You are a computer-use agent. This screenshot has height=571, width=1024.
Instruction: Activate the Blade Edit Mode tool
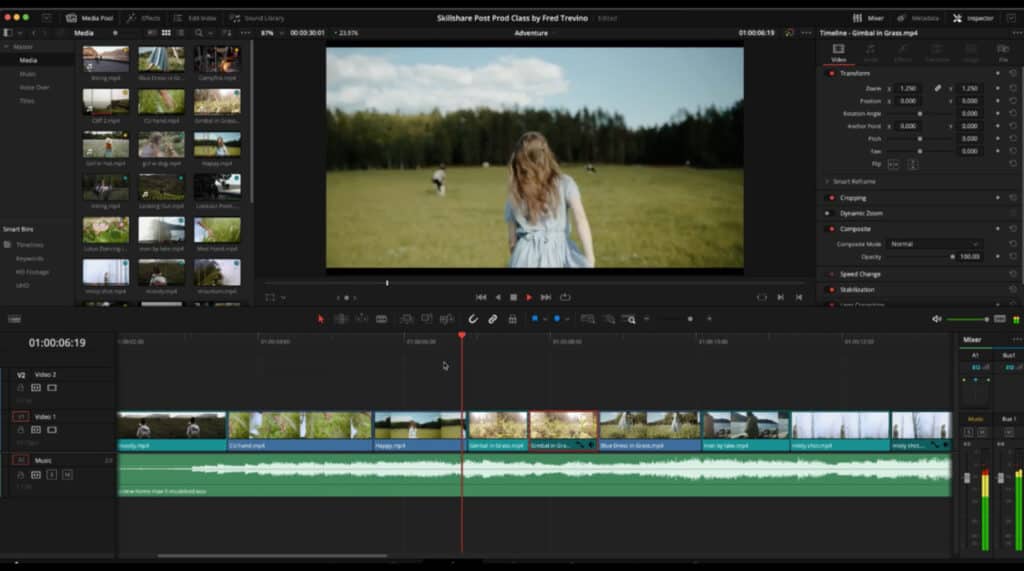pyautogui.click(x=381, y=319)
